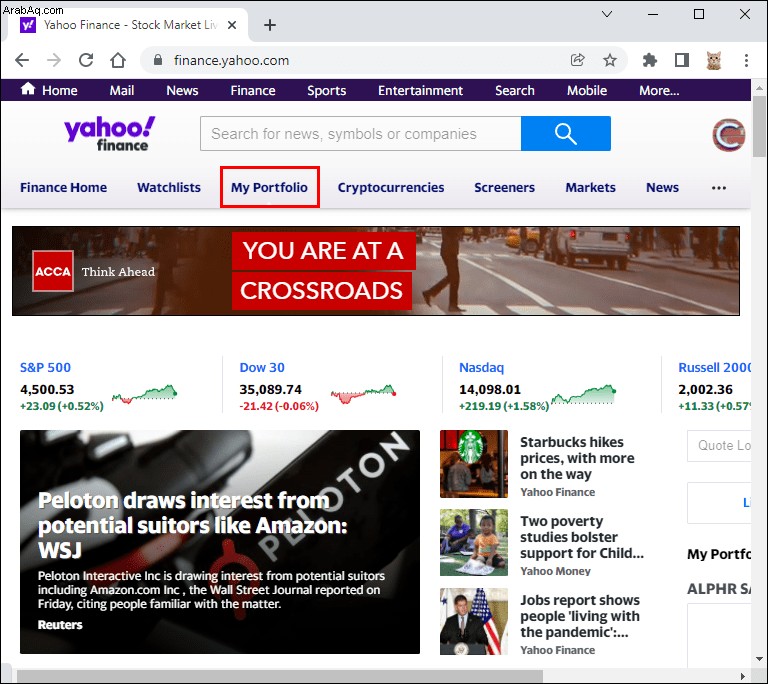Select the Finance Home tab

coord(63,188)
